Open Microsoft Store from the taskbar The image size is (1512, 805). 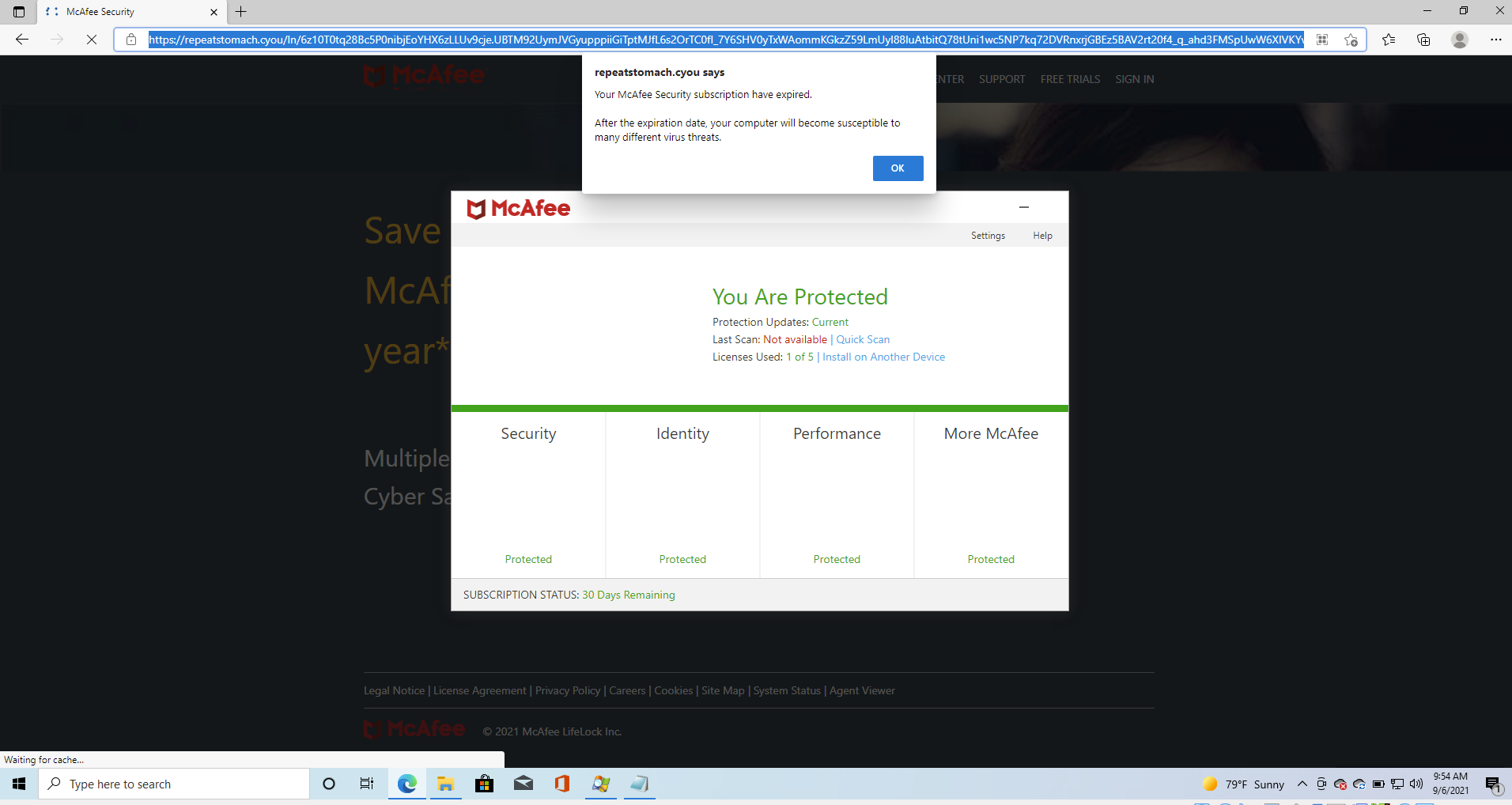[x=484, y=784]
